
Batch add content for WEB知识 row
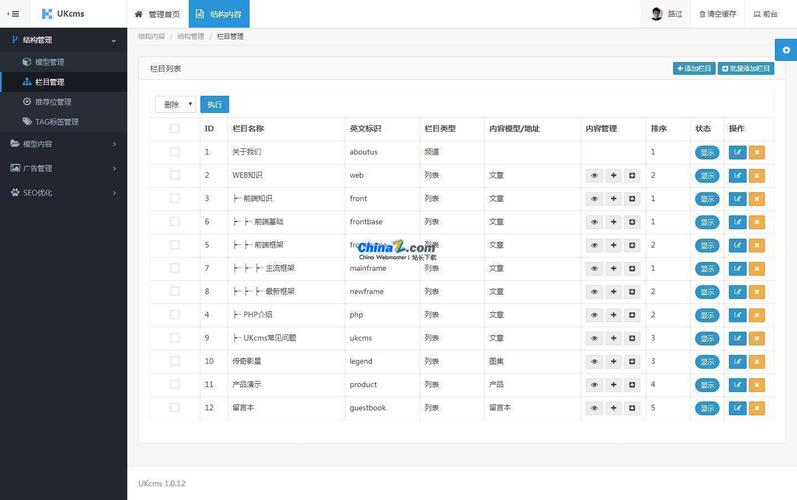(x=632, y=175)
